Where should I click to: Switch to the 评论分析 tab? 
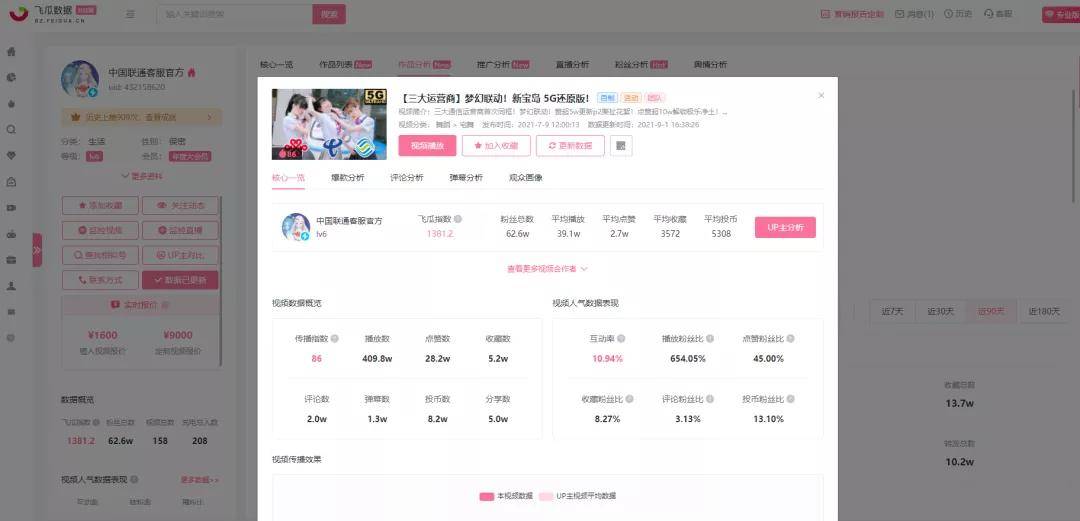pos(406,177)
